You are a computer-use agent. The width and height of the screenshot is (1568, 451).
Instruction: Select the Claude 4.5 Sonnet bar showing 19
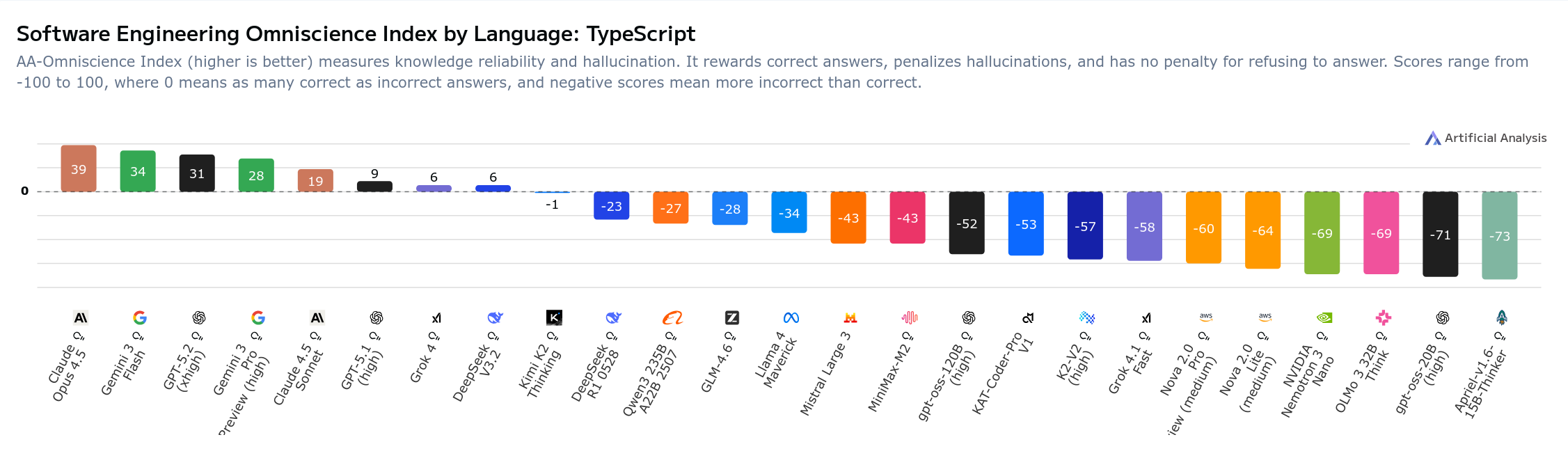coord(315,180)
